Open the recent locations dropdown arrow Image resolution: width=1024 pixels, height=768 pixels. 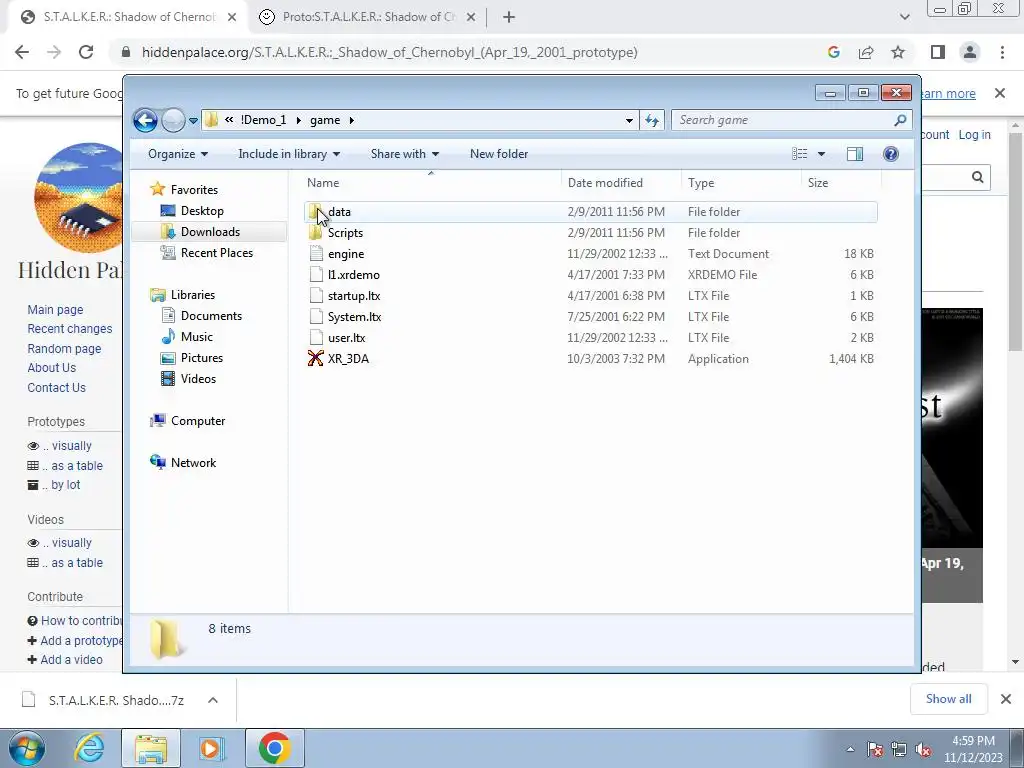tap(193, 121)
